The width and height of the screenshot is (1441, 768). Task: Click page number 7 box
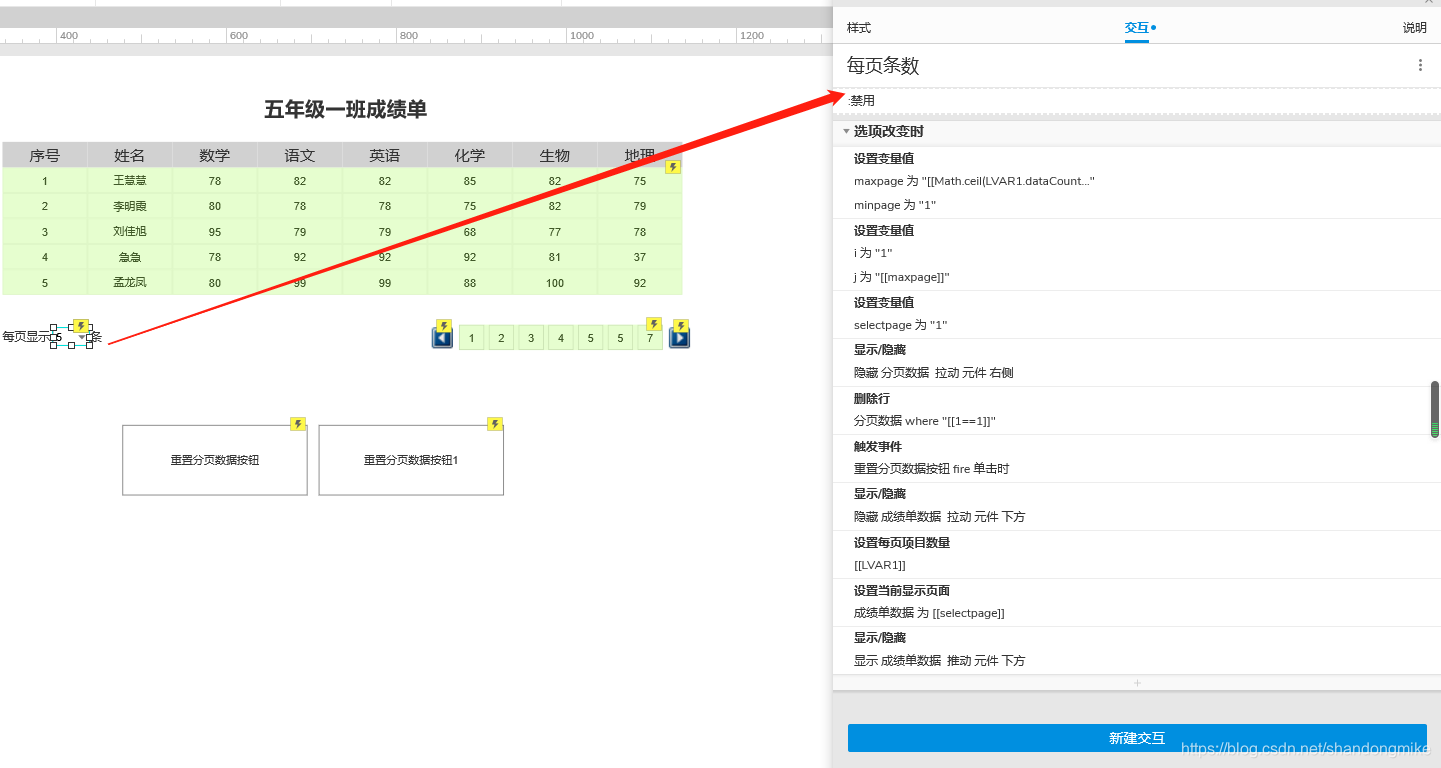pos(650,338)
